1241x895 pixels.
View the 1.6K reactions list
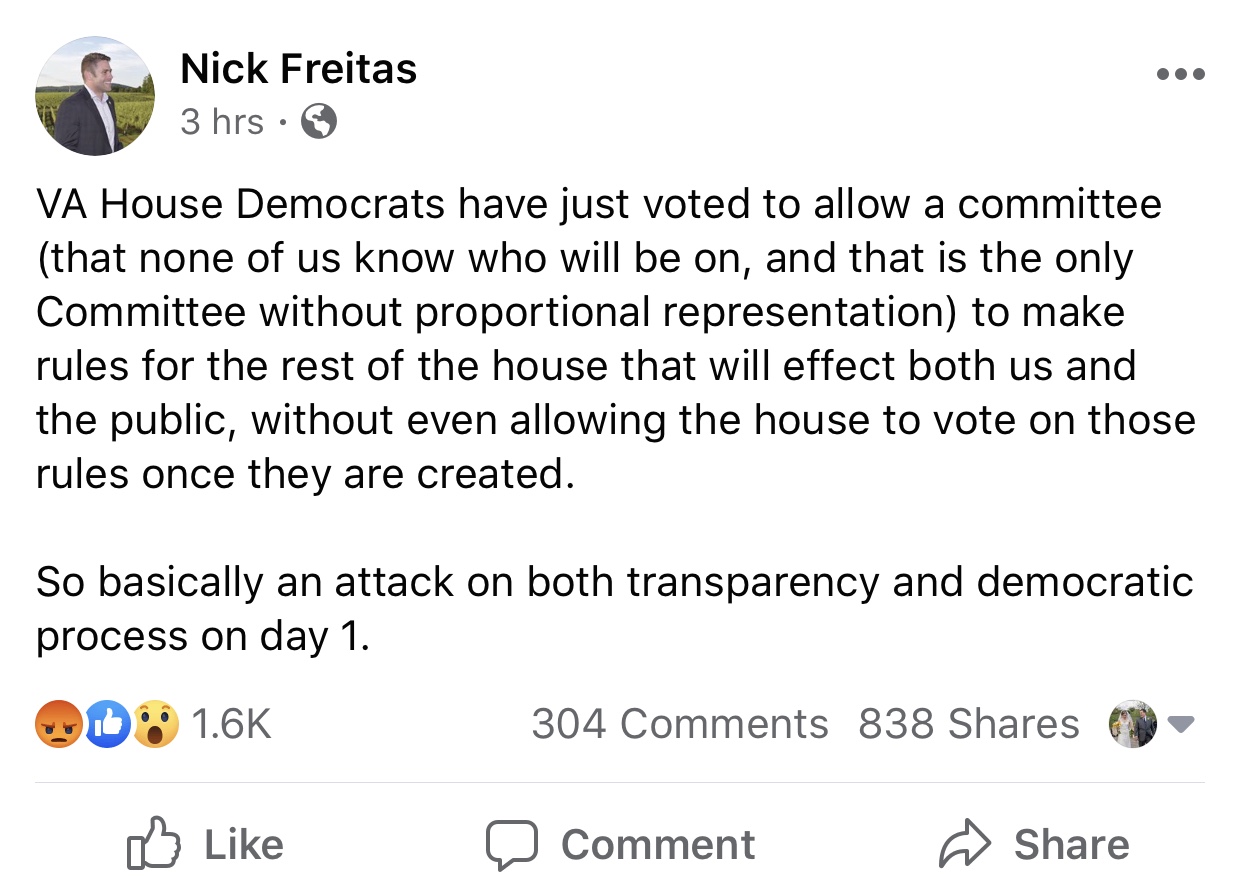[x=230, y=724]
